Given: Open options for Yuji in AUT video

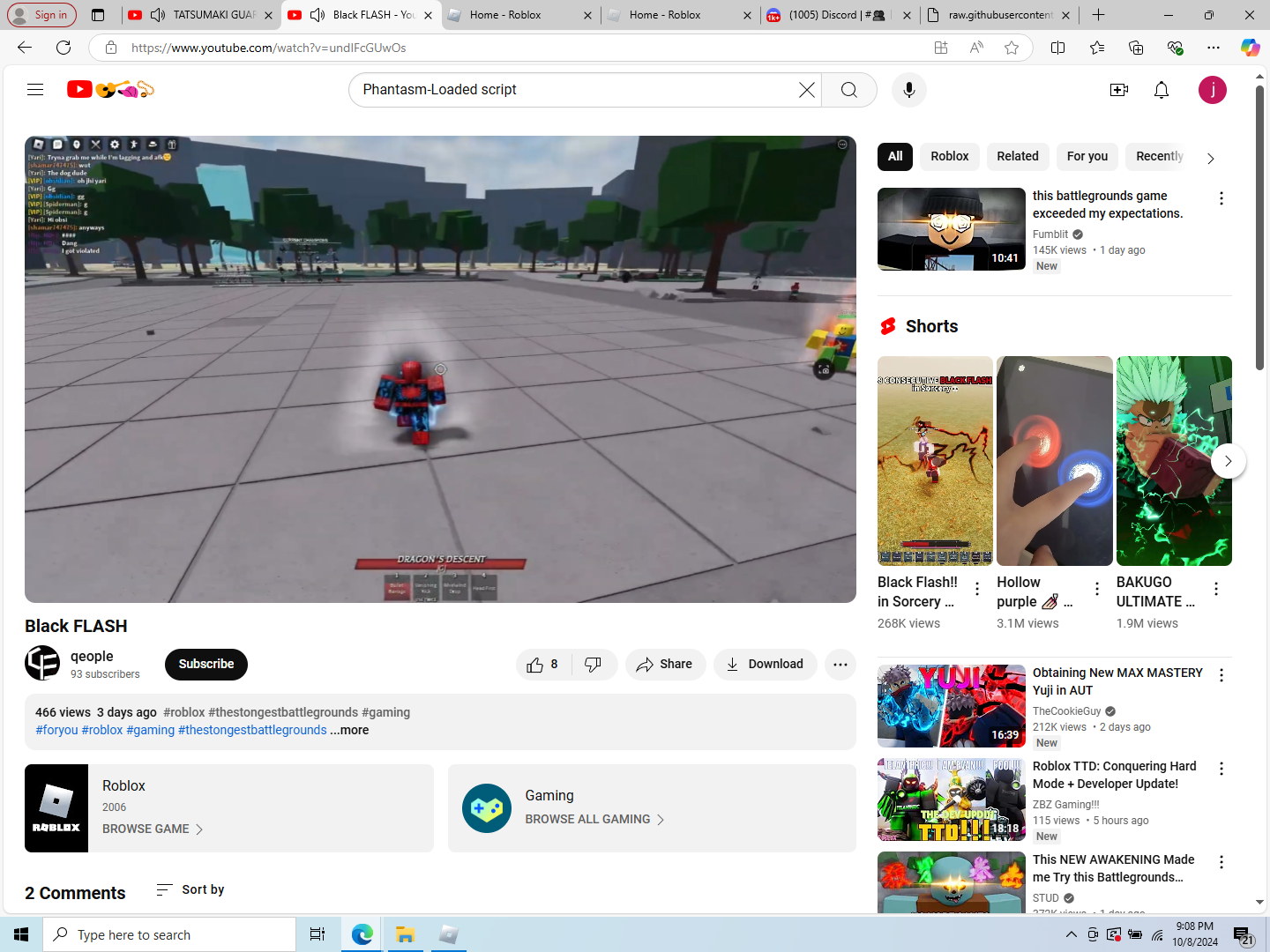Looking at the screenshot, I should (x=1221, y=675).
